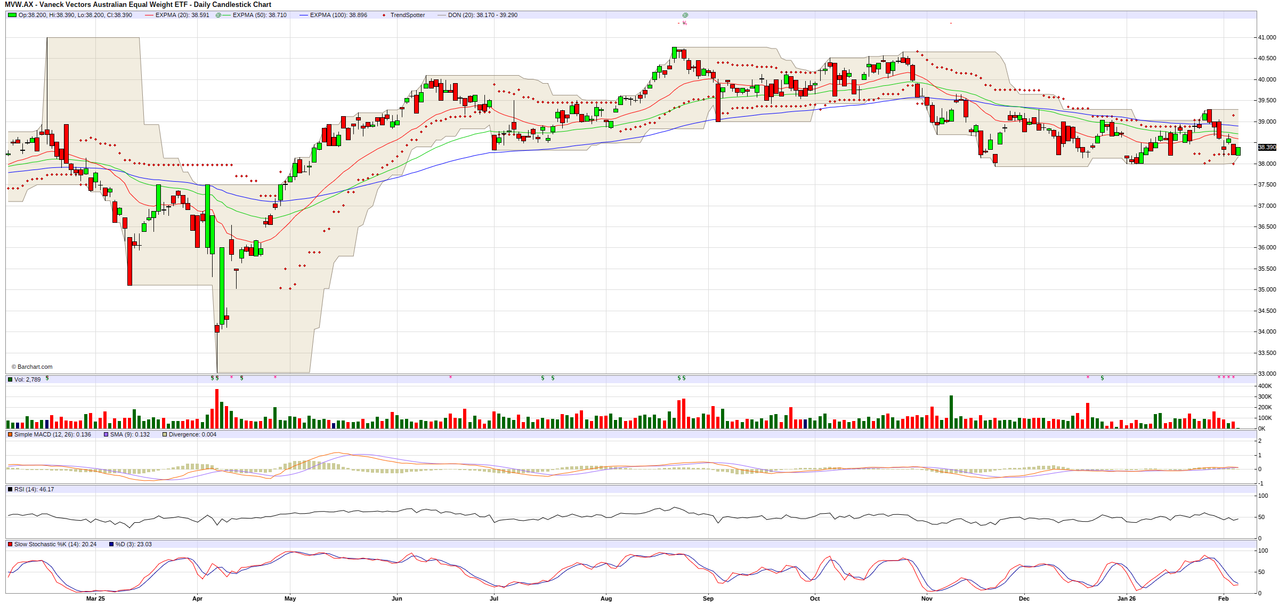Click the Jun date axis label
Viewport: 1279px width, 615px height.
point(396,598)
